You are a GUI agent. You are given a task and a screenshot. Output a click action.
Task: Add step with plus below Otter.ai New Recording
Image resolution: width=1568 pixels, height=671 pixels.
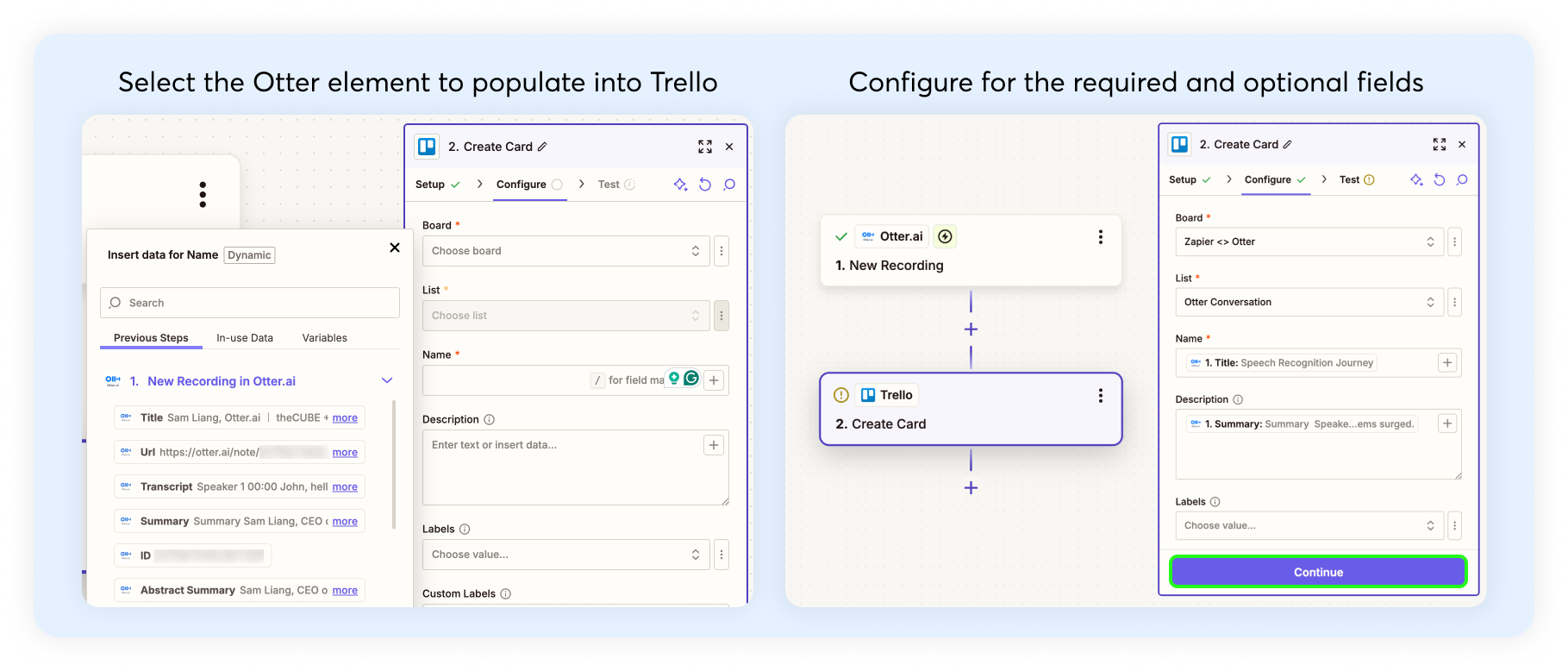(971, 329)
